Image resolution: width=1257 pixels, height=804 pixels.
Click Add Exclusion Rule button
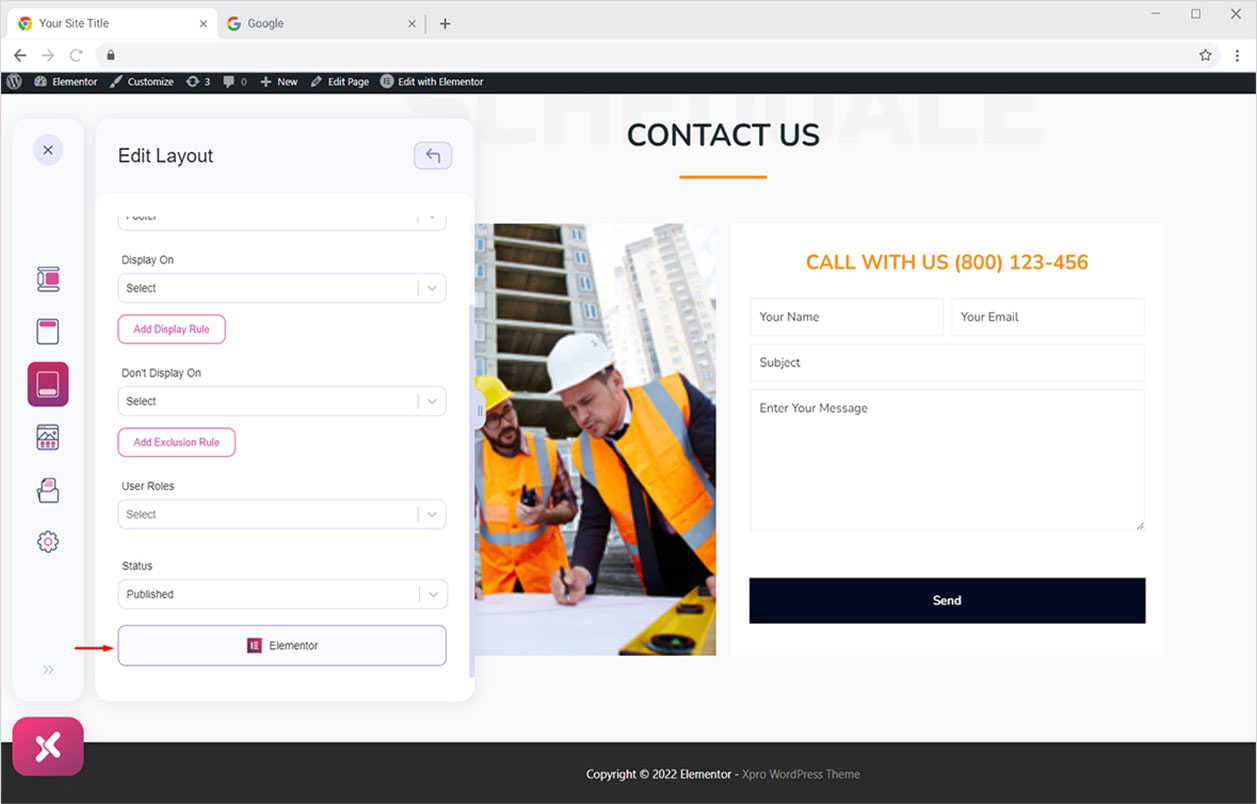pos(176,442)
